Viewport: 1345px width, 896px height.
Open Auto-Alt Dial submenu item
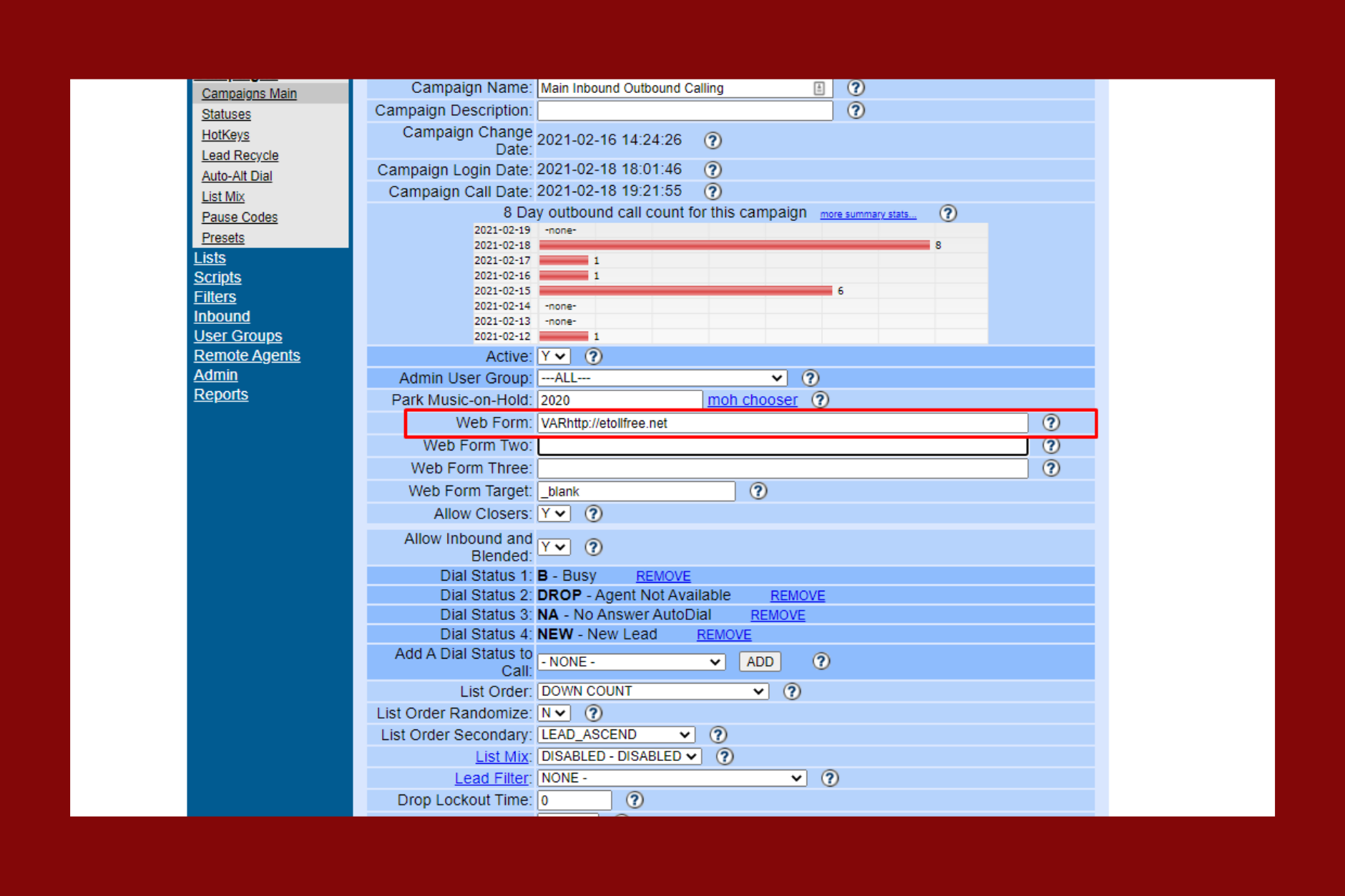tap(237, 176)
